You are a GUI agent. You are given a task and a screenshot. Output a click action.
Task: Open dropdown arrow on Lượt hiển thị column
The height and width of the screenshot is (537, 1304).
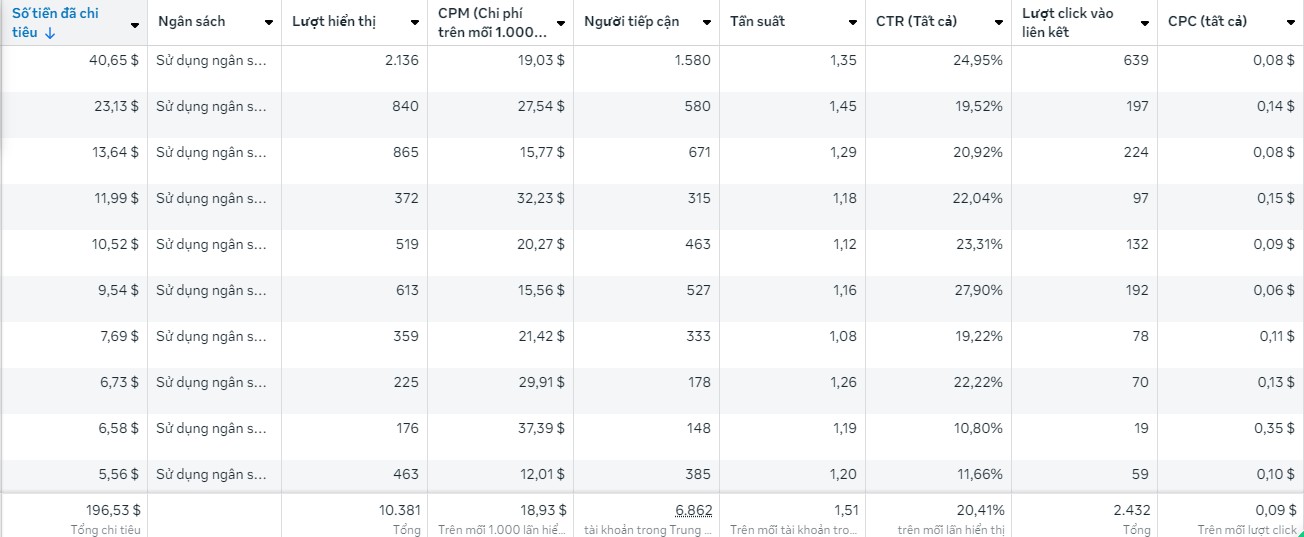(415, 22)
